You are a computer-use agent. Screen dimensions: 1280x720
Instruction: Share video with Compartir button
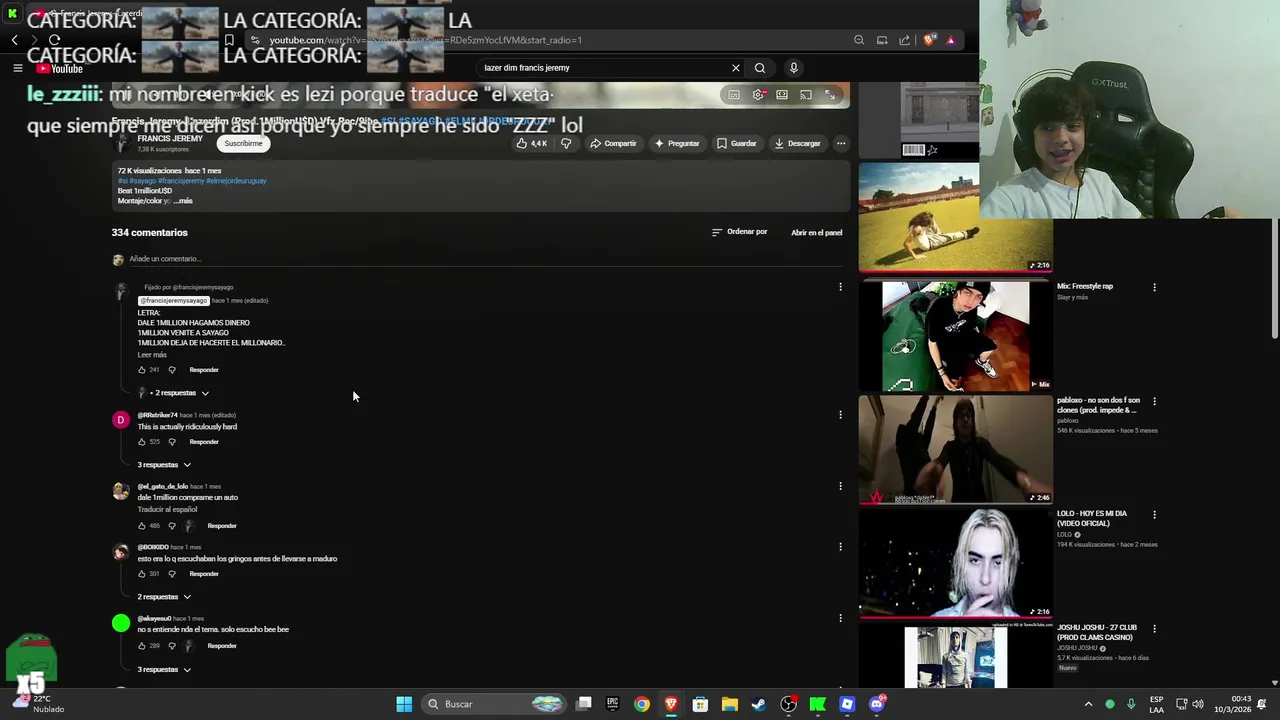point(613,143)
